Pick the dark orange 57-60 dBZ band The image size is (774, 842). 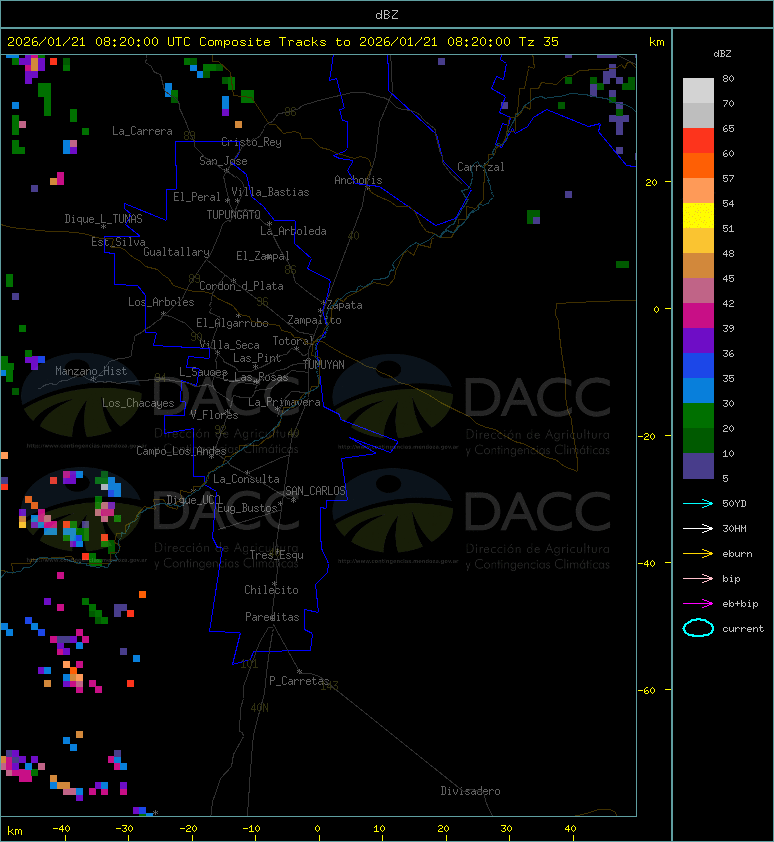[698, 165]
